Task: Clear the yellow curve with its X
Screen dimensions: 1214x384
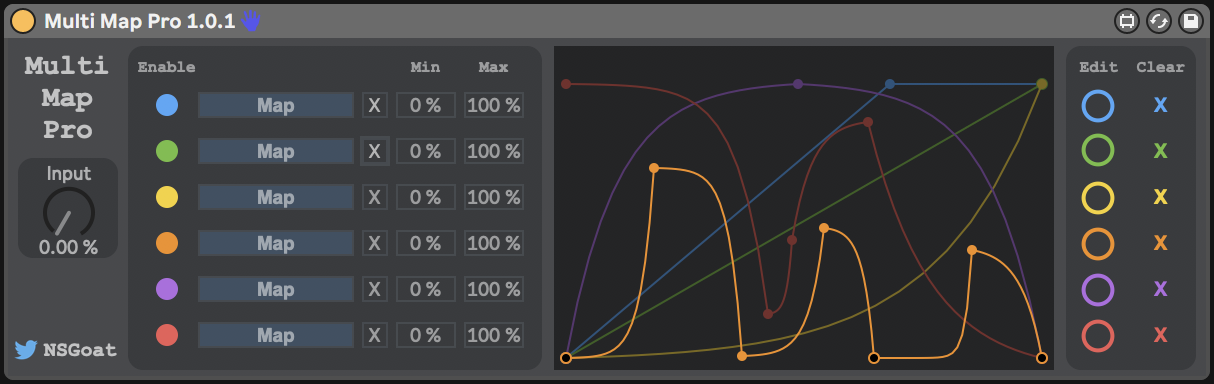Action: 1160,197
